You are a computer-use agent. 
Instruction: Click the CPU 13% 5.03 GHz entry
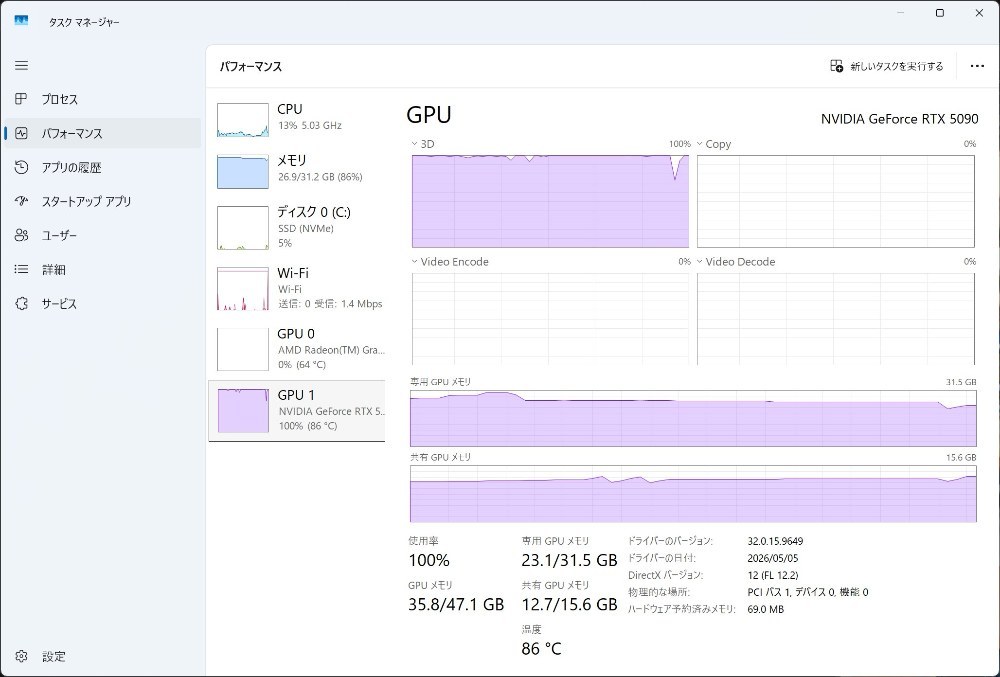pyautogui.click(x=297, y=120)
